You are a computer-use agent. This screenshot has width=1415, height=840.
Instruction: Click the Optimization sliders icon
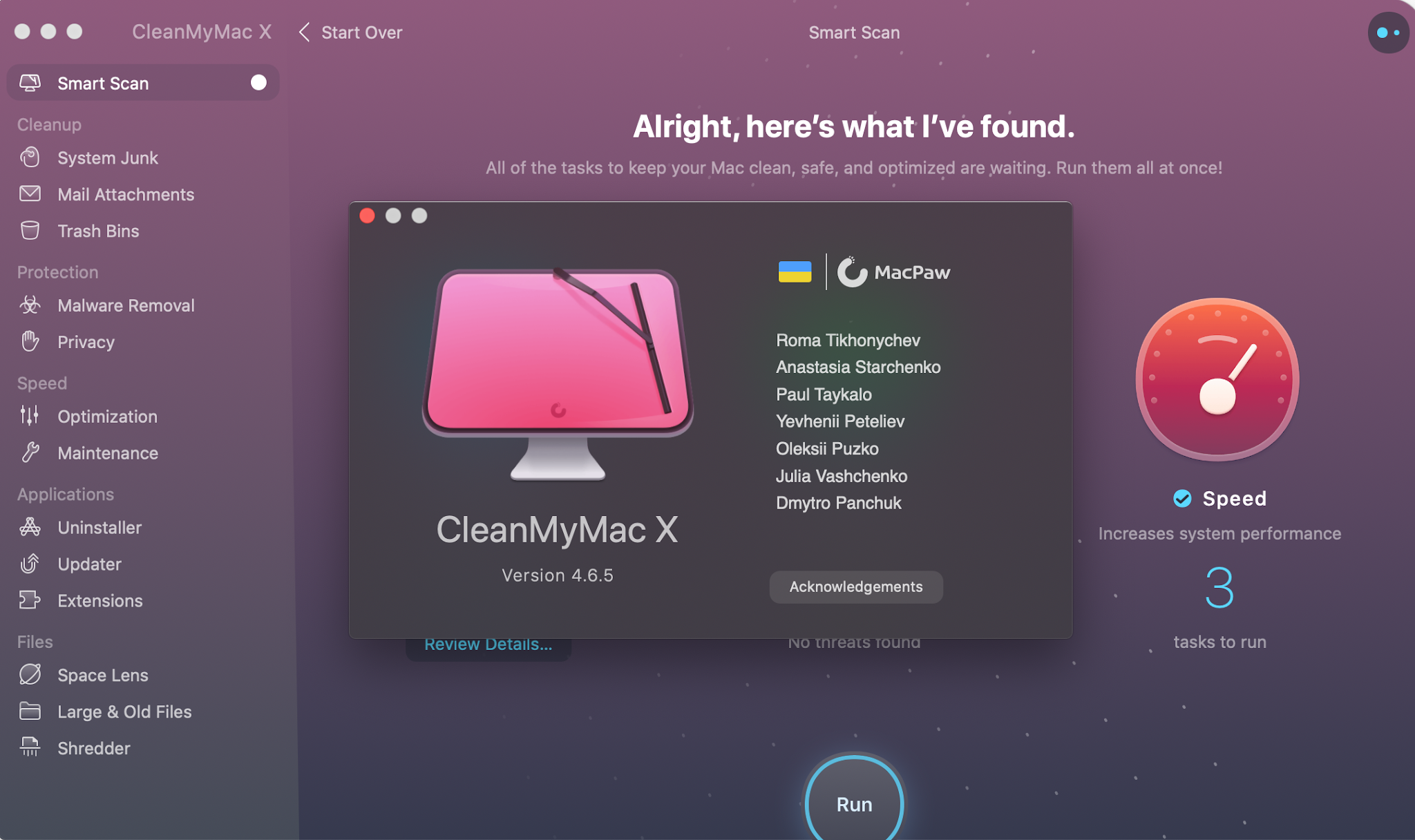[30, 416]
